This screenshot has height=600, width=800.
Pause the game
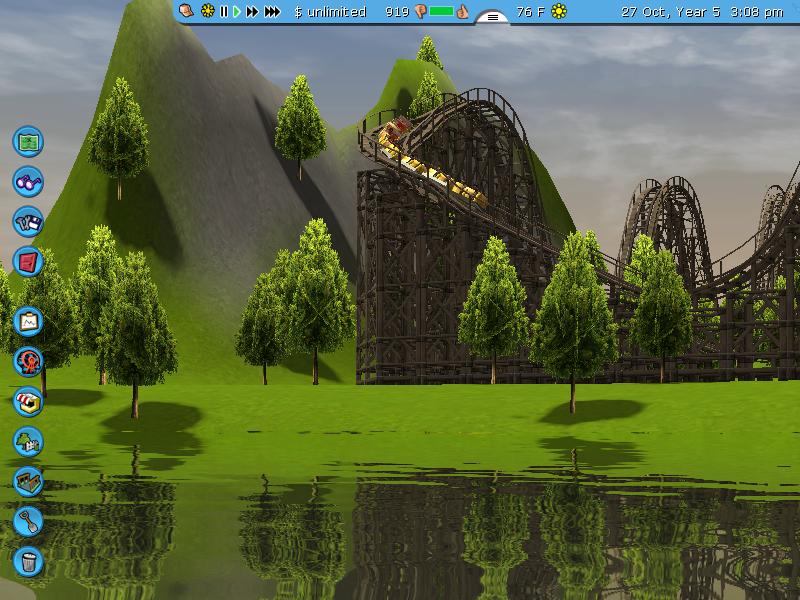click(x=223, y=11)
